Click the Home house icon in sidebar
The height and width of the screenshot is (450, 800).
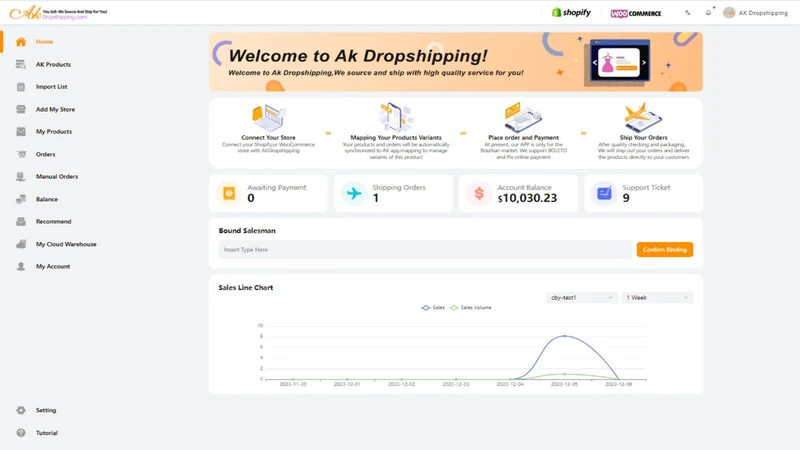(x=21, y=42)
